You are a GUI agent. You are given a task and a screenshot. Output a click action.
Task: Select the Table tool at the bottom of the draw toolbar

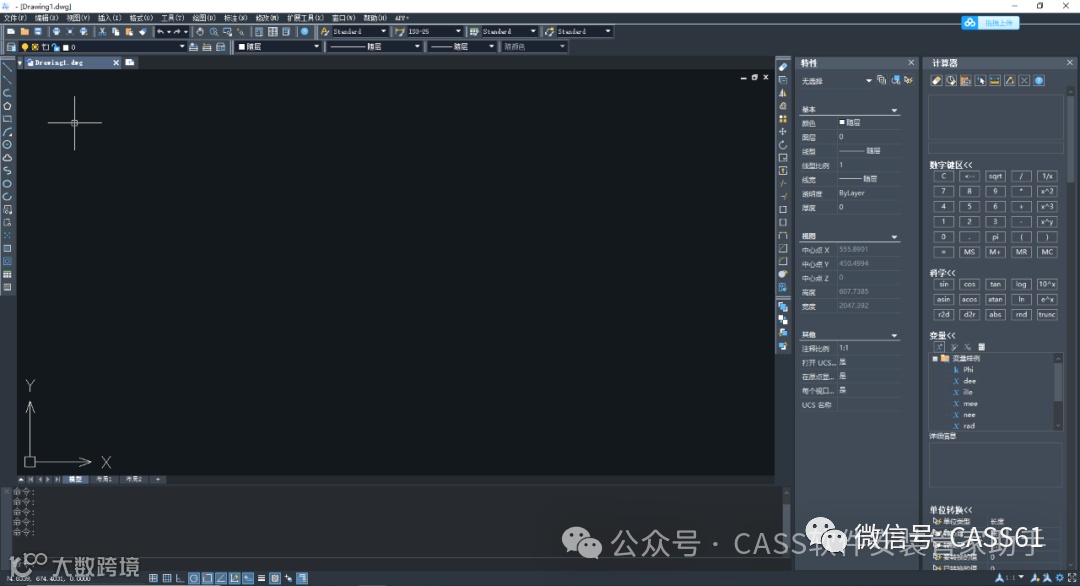click(x=8, y=275)
